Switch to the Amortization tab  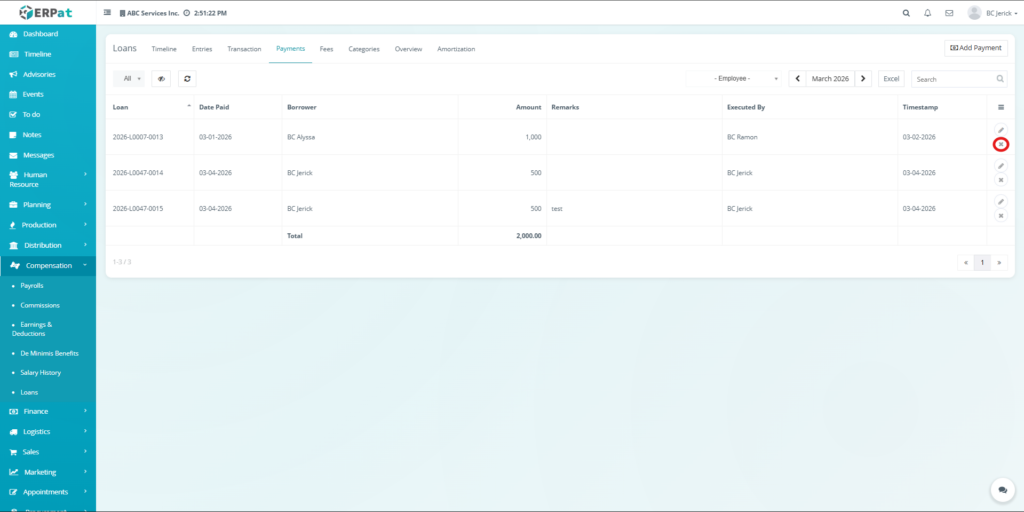(456, 49)
